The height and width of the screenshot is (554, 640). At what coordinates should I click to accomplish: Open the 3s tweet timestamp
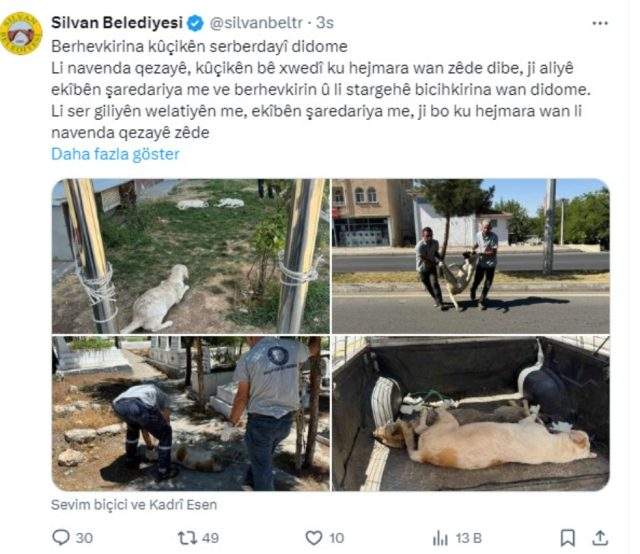[x=325, y=23]
